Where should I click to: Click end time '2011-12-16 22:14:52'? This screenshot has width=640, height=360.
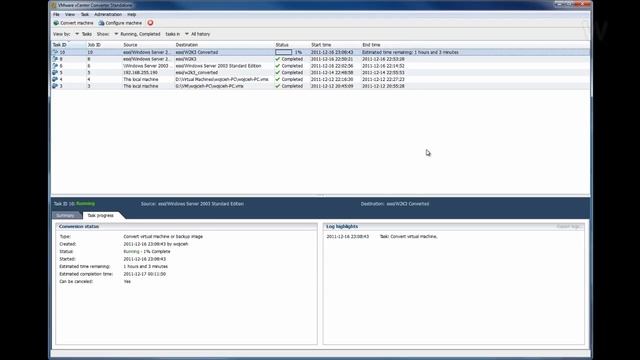[383, 66]
